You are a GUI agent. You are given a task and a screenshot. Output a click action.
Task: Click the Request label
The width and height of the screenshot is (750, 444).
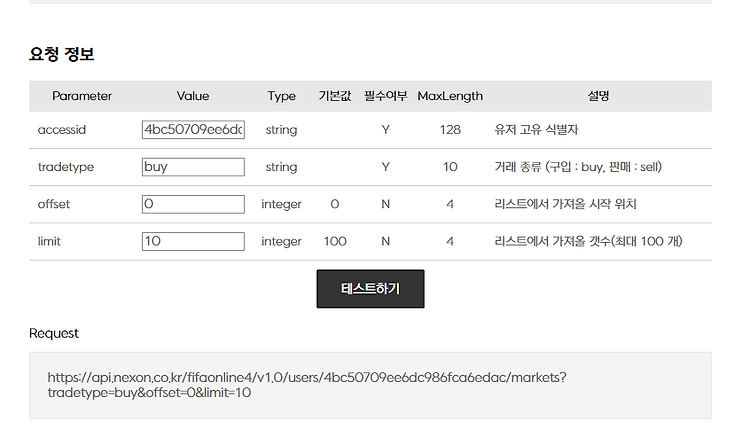[x=54, y=333]
